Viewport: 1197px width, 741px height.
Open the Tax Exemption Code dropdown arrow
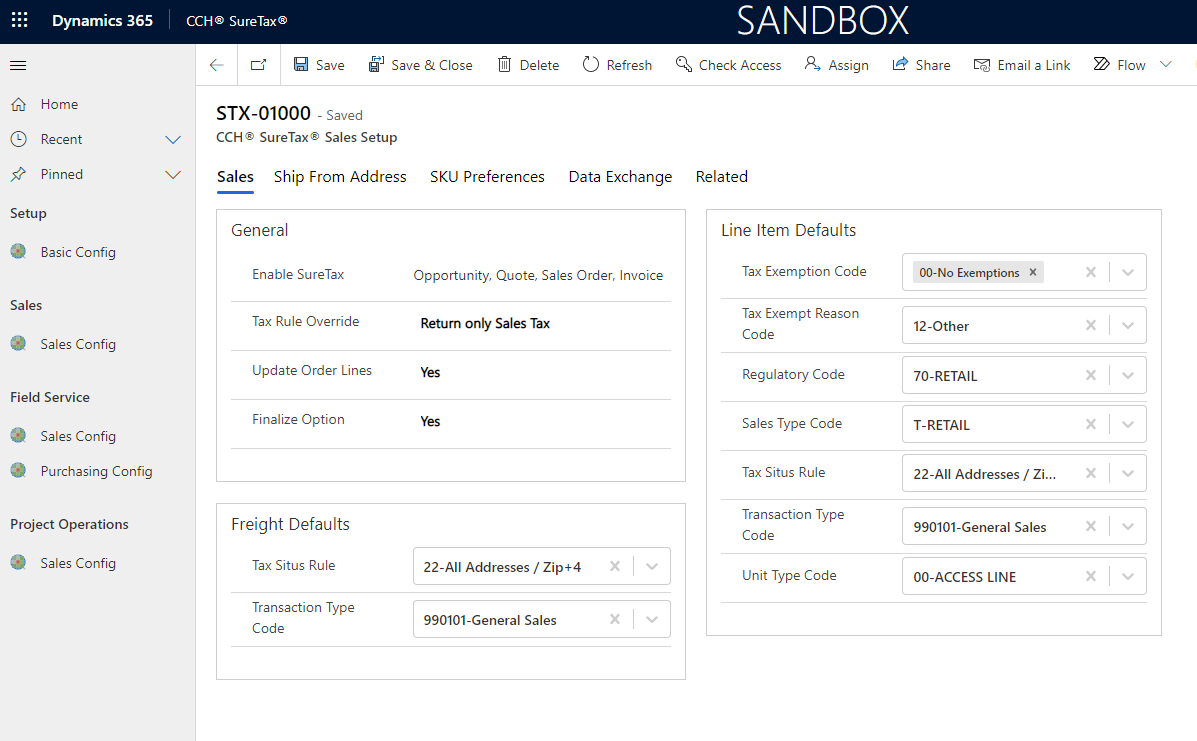click(1128, 272)
